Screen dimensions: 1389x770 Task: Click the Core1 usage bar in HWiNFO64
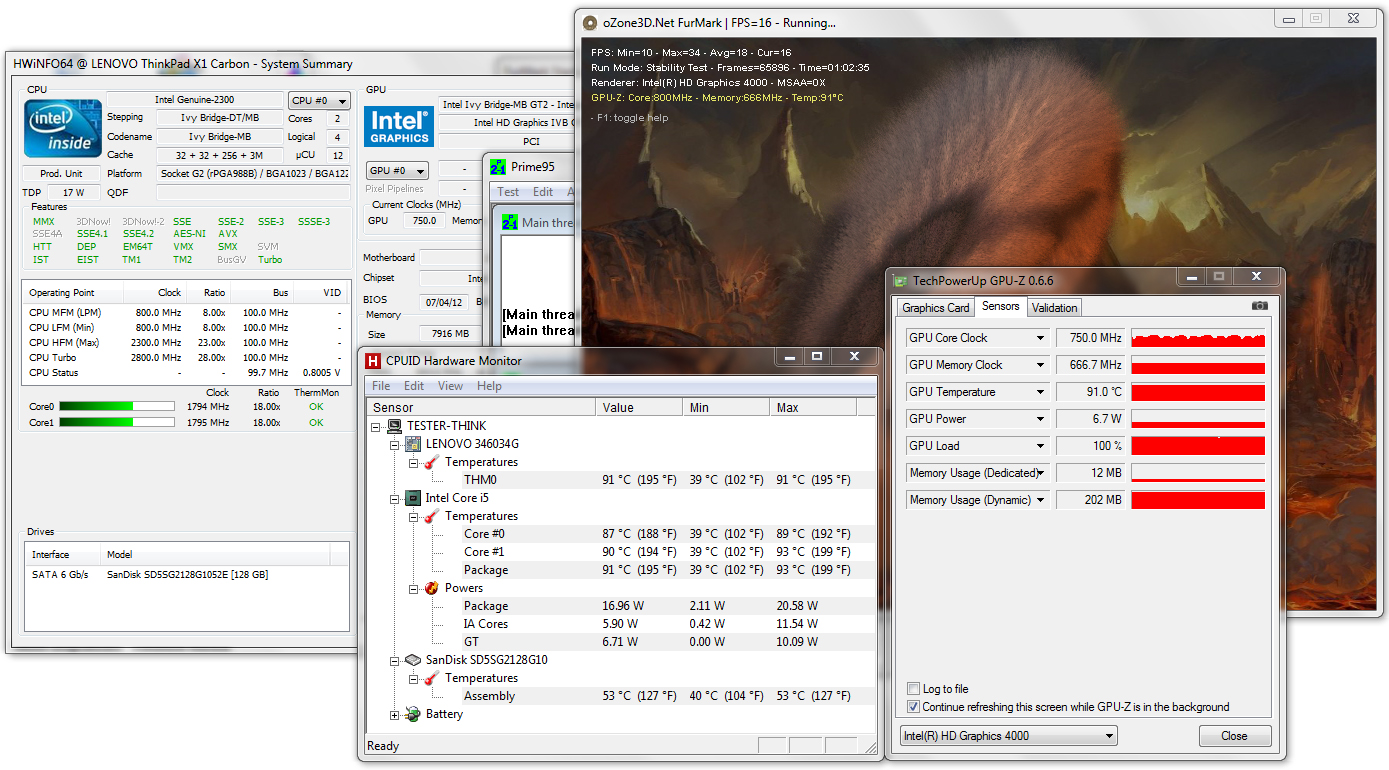116,423
